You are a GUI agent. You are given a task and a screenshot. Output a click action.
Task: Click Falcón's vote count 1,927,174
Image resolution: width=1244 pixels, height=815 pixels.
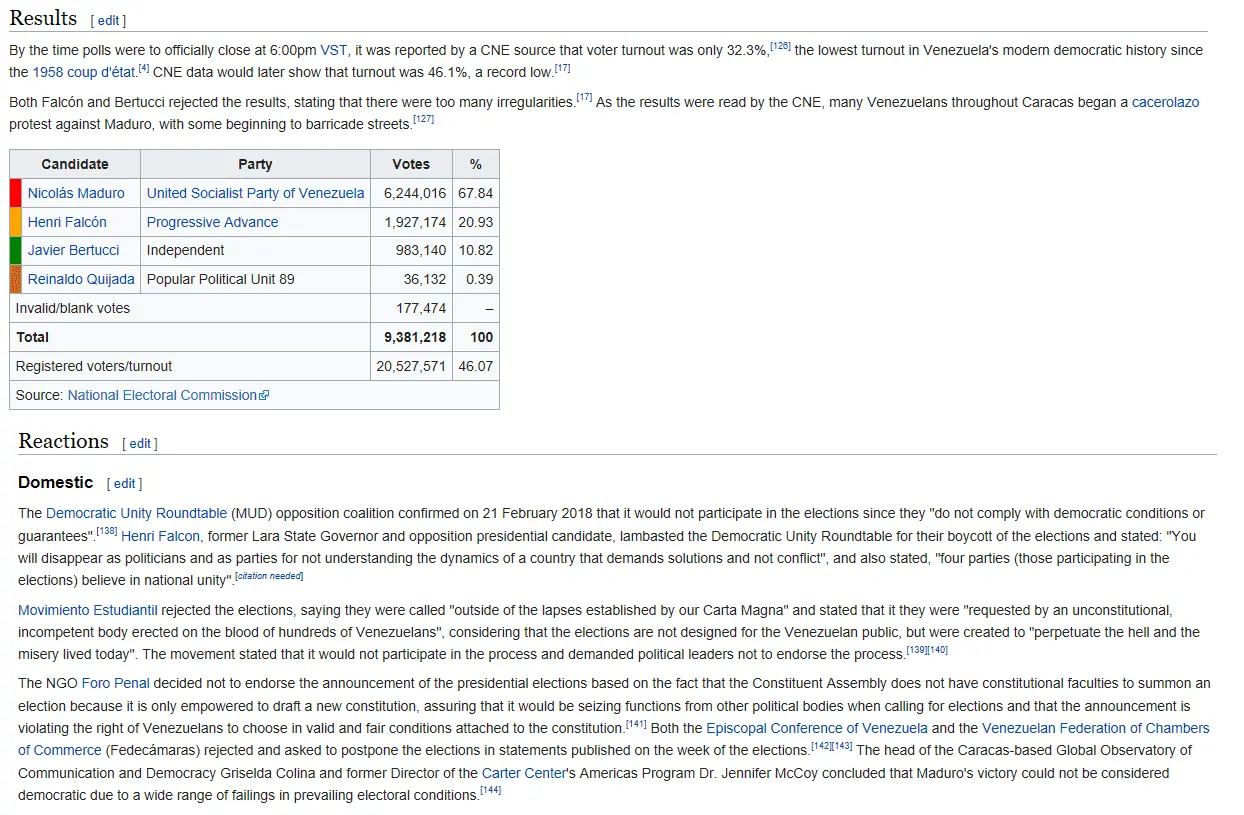click(415, 222)
